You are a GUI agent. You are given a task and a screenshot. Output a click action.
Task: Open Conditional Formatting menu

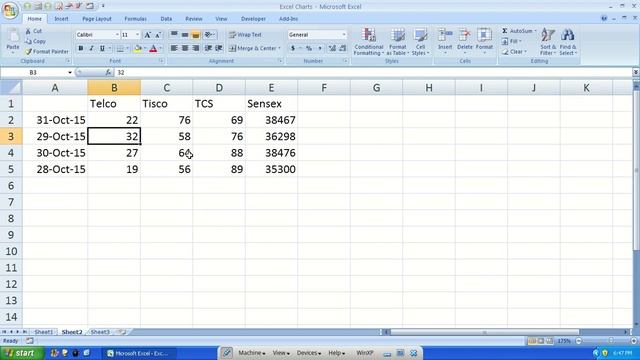369,42
